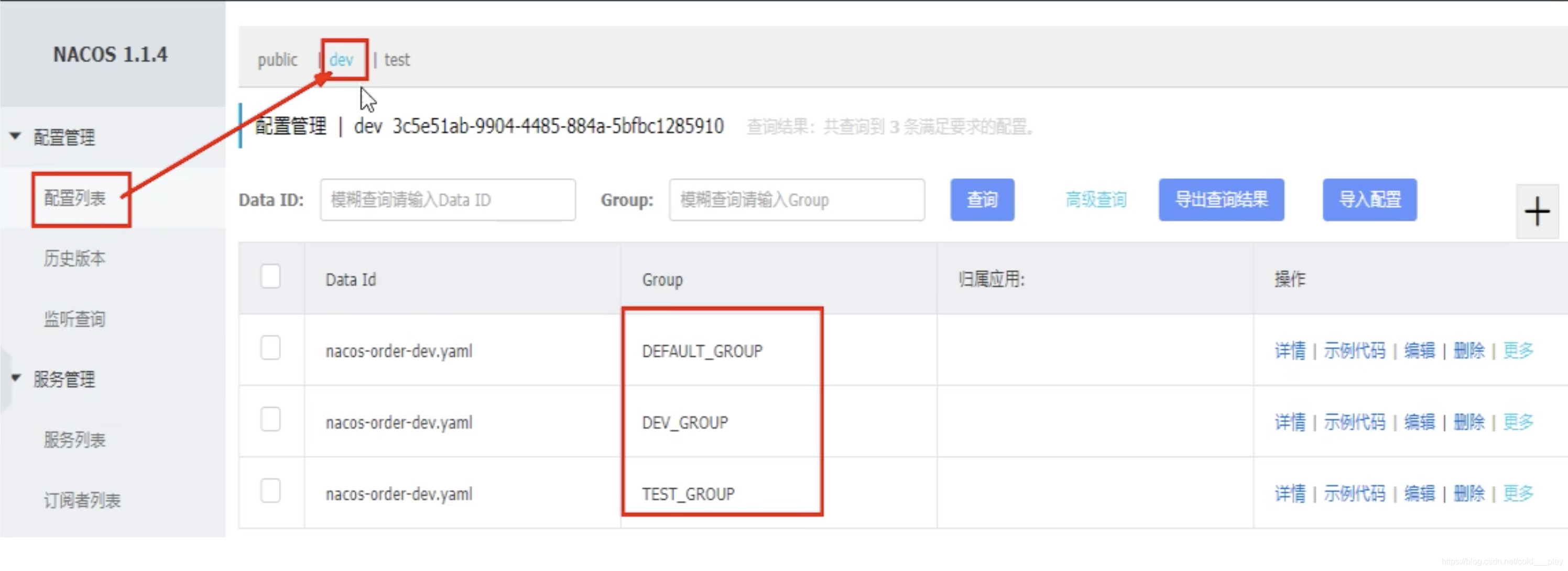This screenshot has height=571, width=1568.
Task: Click the NACOS 1.1.4 logo title
Action: (110, 55)
